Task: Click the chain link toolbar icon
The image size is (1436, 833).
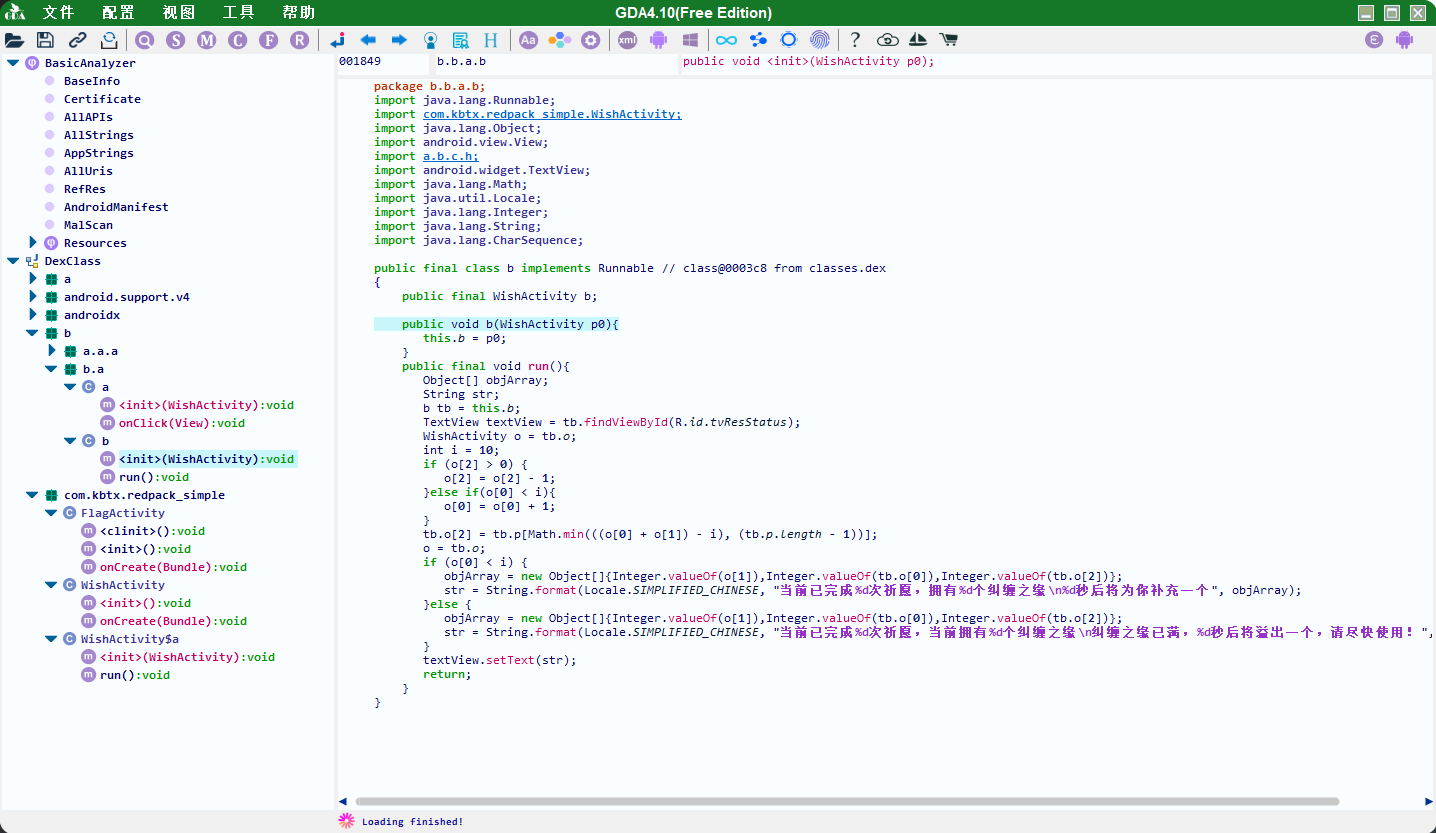Action: point(77,40)
